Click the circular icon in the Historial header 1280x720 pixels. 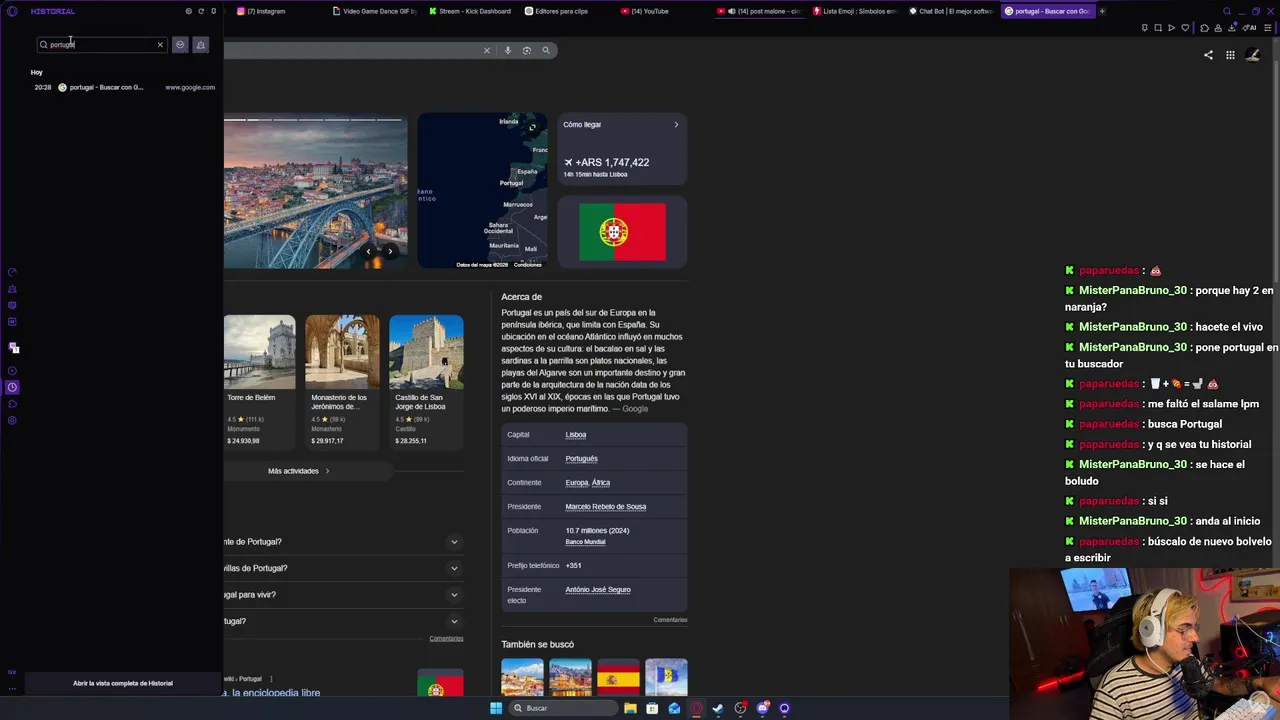tap(188, 11)
